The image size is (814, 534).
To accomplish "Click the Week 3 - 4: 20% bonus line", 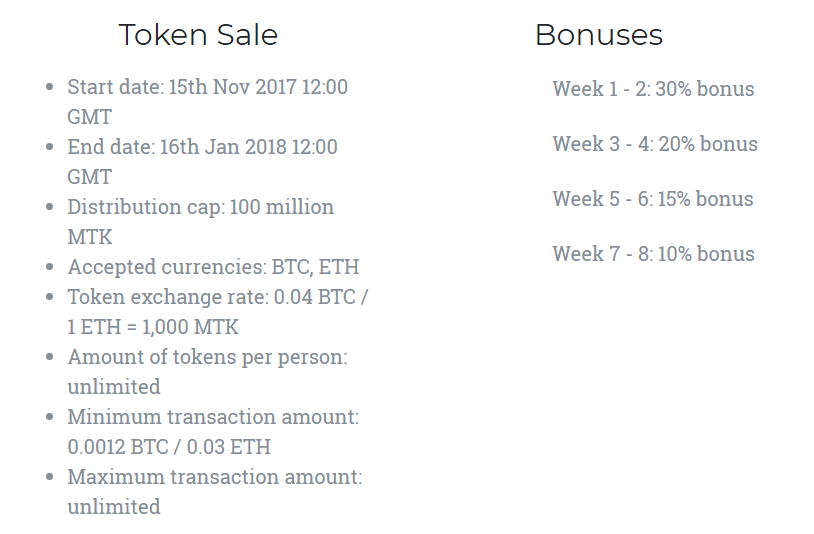I will [x=655, y=144].
